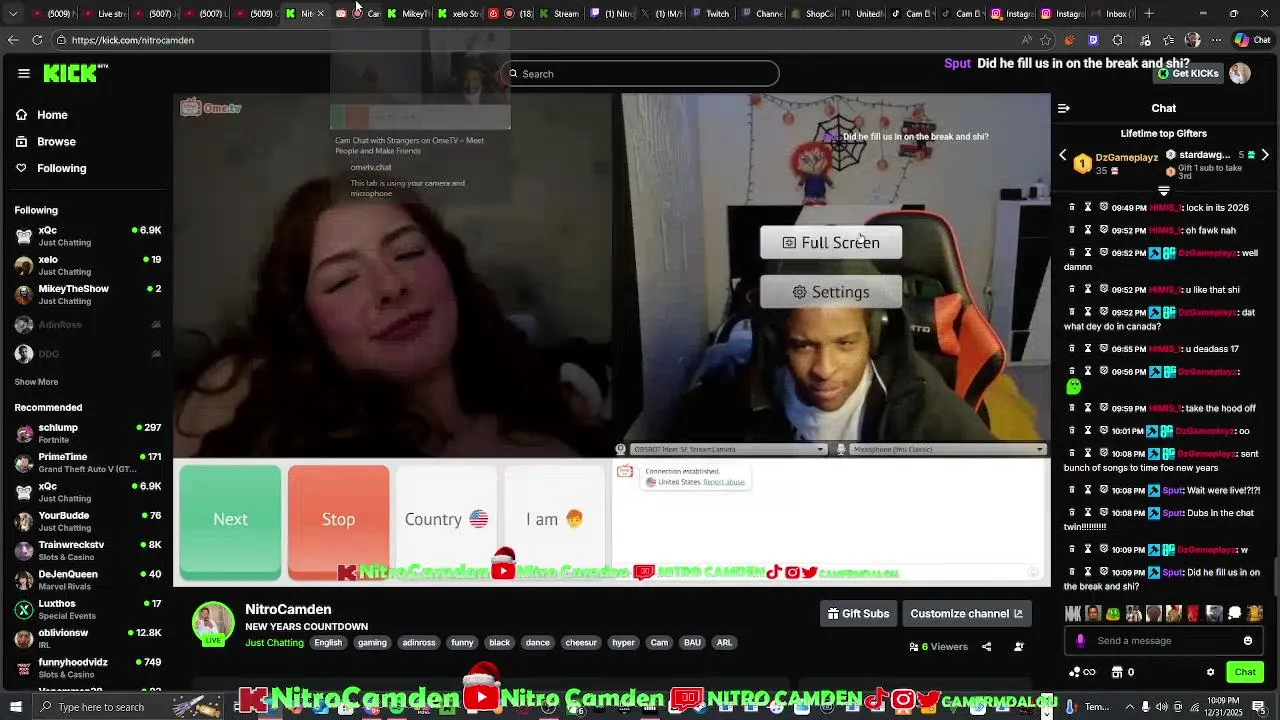Ban user on 'u deadass 17' message
This screenshot has width=1280, height=720.
(x=1104, y=349)
